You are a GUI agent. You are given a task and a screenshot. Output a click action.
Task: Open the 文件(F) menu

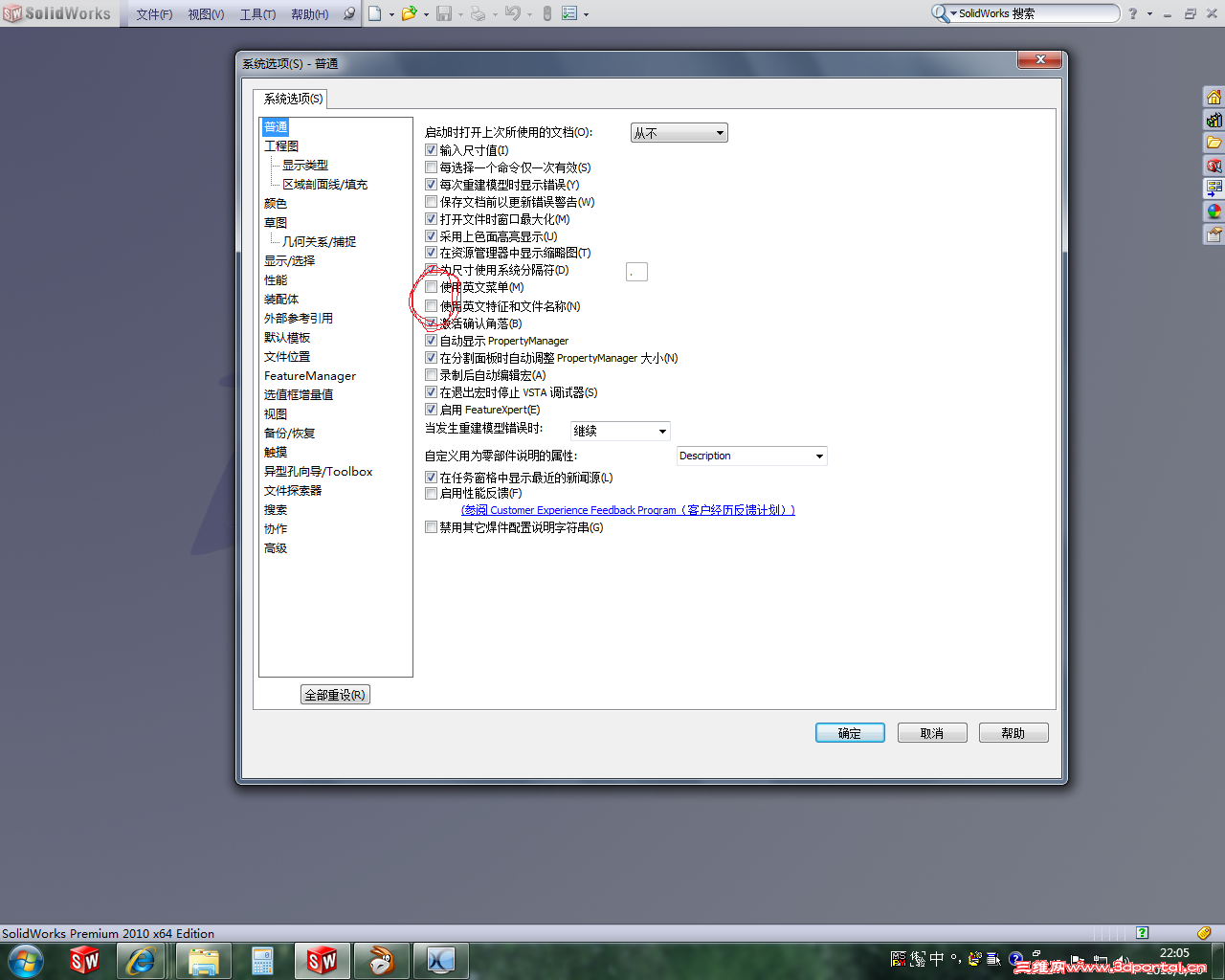click(154, 14)
